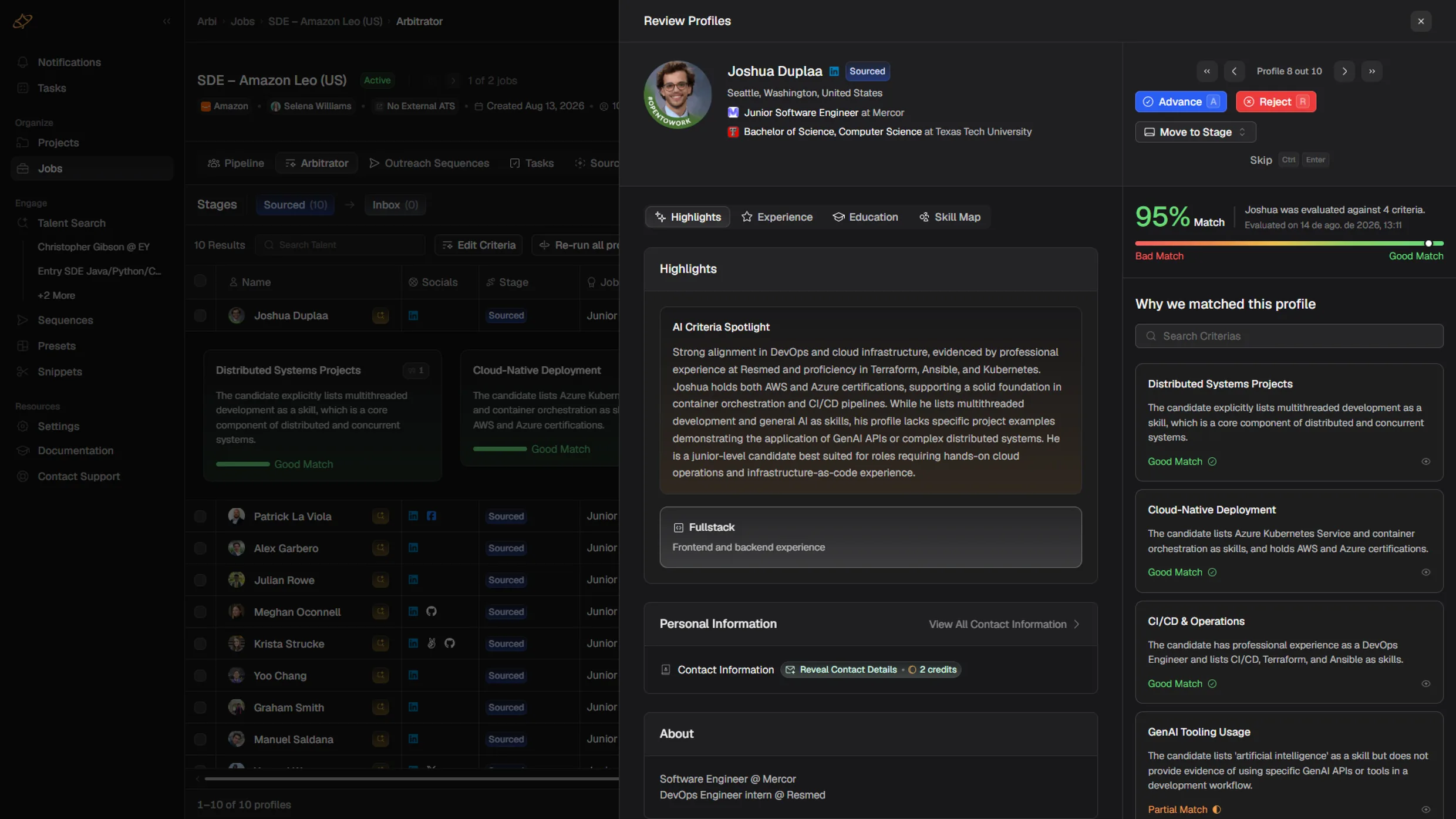The height and width of the screenshot is (819, 1456).
Task: Select the Julian Rowe row checkbox
Action: pyautogui.click(x=200, y=579)
